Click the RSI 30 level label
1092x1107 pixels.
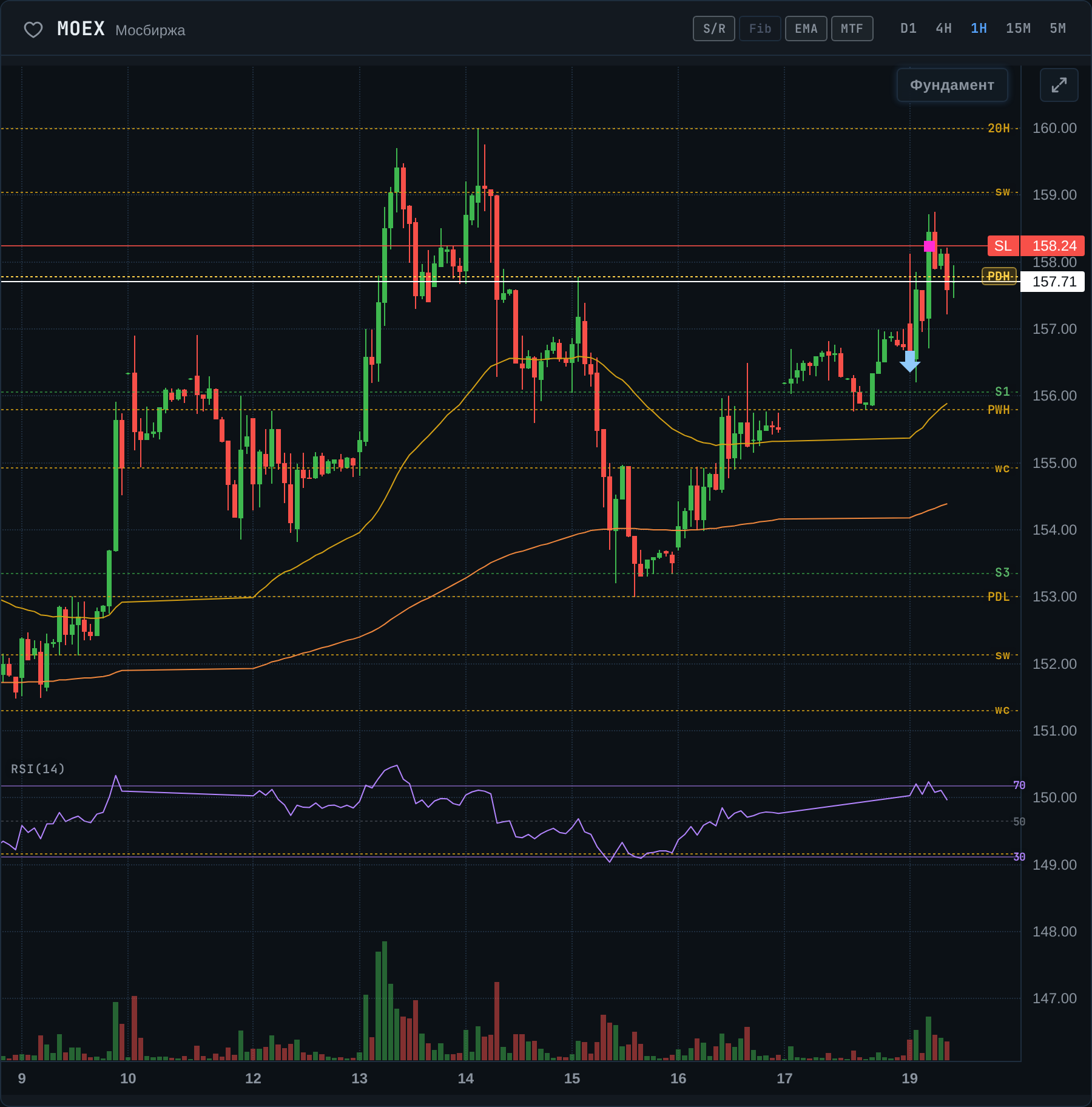pyautogui.click(x=1019, y=857)
